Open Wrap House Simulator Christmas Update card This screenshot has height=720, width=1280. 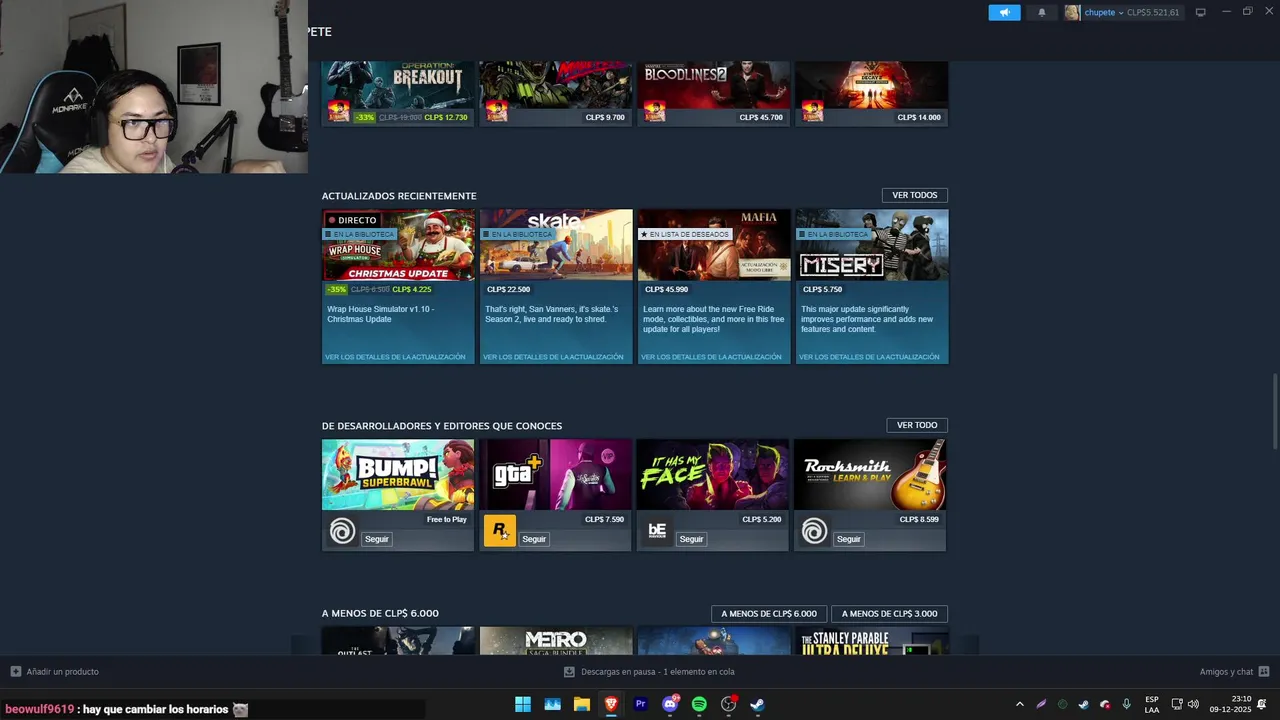tap(398, 245)
